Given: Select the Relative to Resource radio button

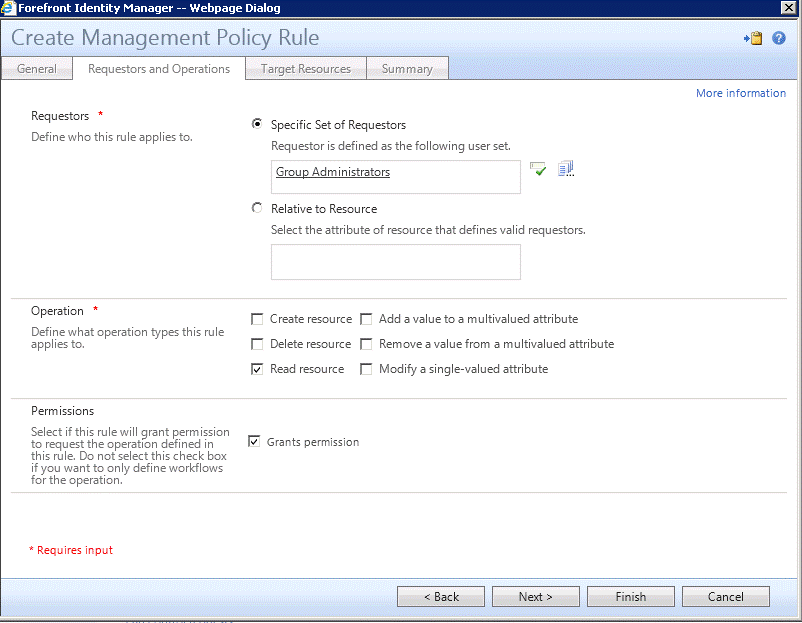Looking at the screenshot, I should [x=257, y=208].
